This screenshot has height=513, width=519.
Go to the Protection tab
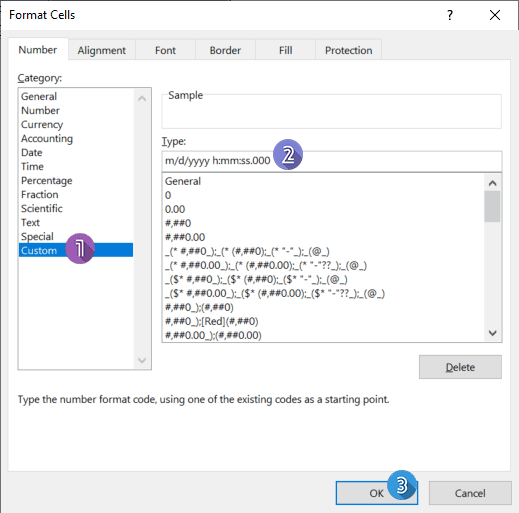[348, 50]
